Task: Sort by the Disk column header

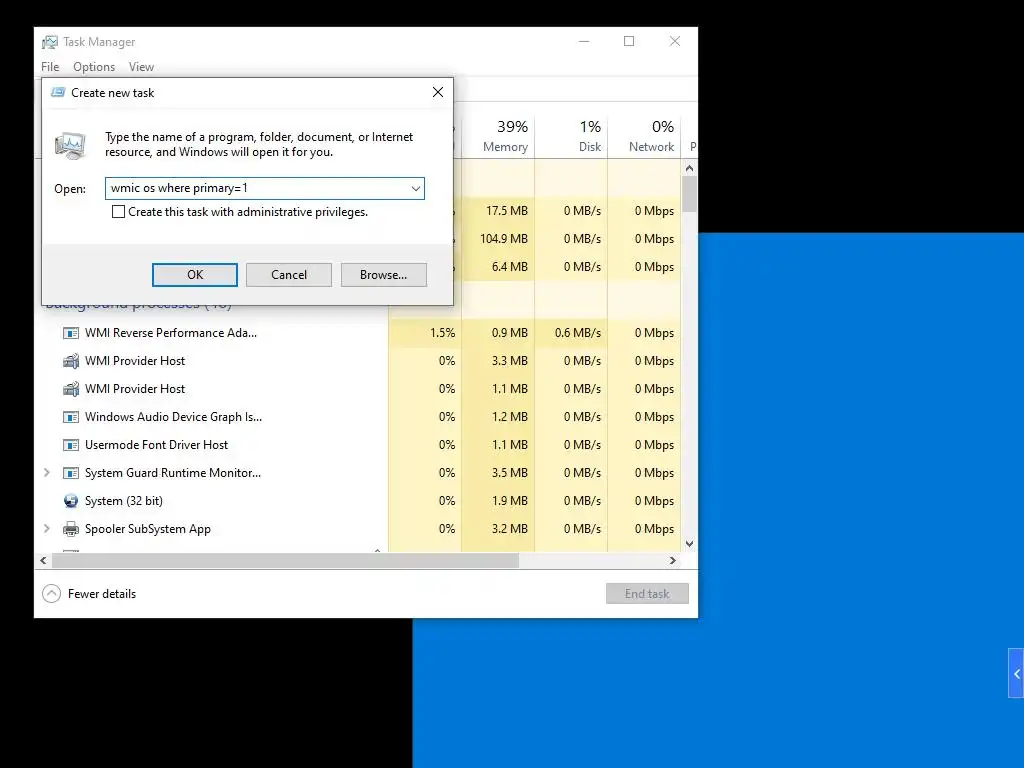Action: point(571,136)
